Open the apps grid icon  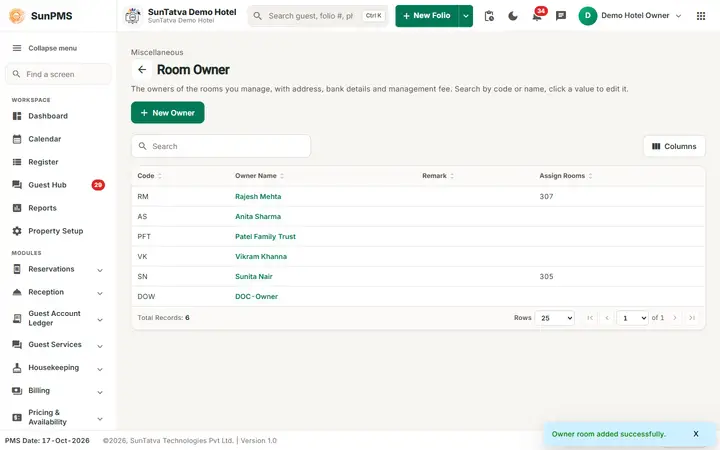[701, 16]
